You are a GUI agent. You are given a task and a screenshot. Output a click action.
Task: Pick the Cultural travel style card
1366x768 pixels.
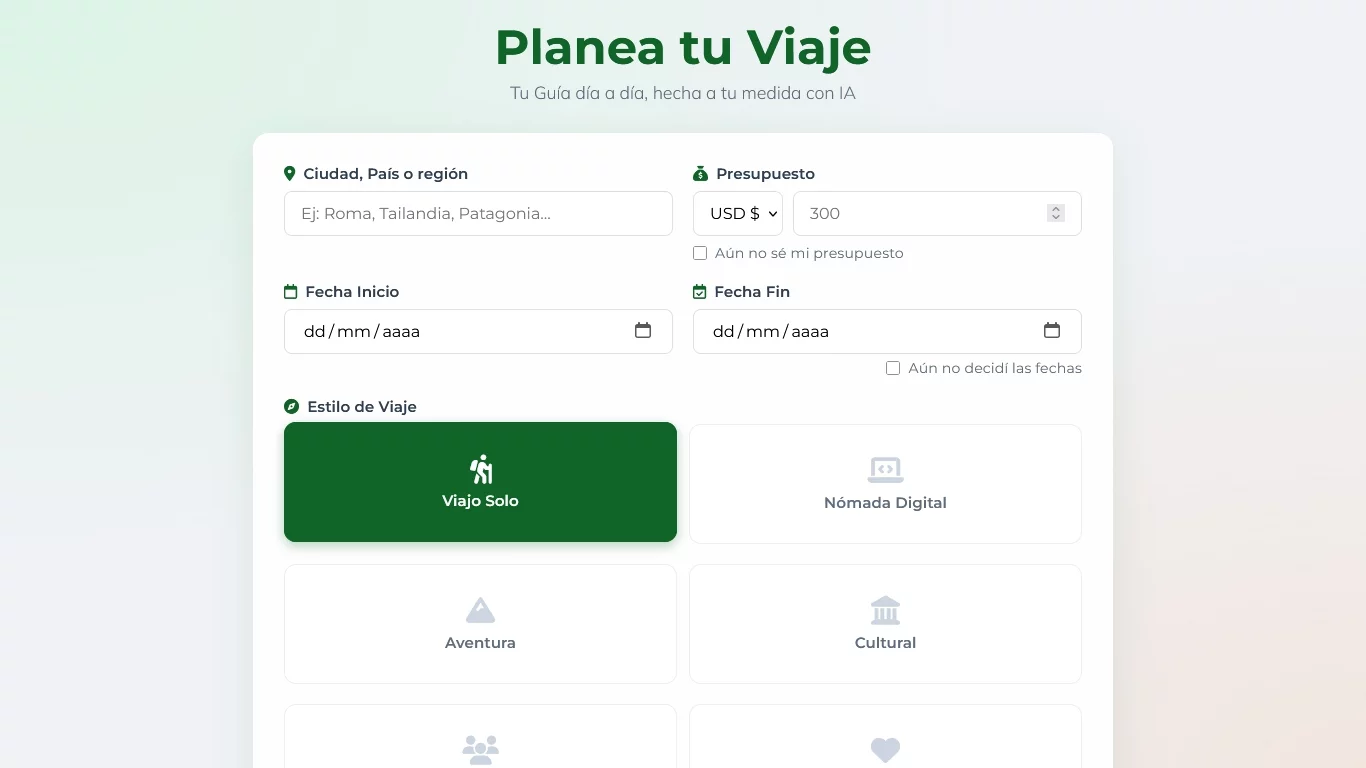coord(885,624)
